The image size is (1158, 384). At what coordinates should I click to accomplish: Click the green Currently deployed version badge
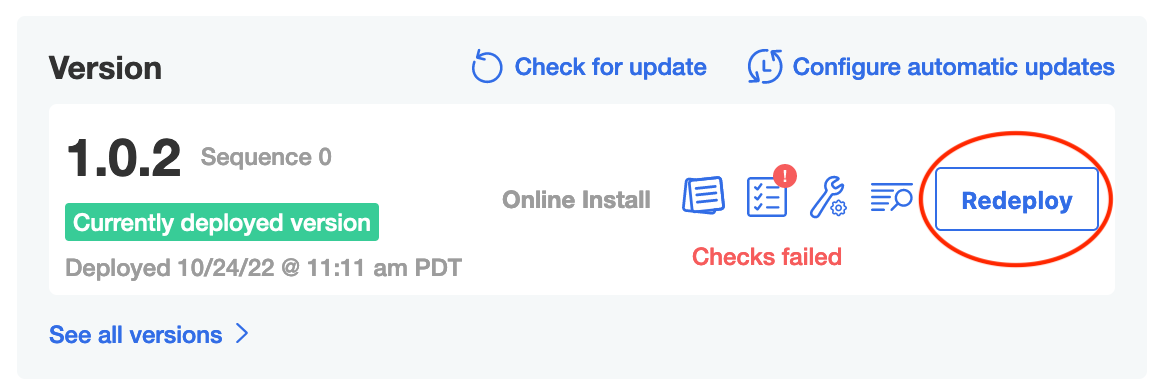pyautogui.click(x=222, y=222)
